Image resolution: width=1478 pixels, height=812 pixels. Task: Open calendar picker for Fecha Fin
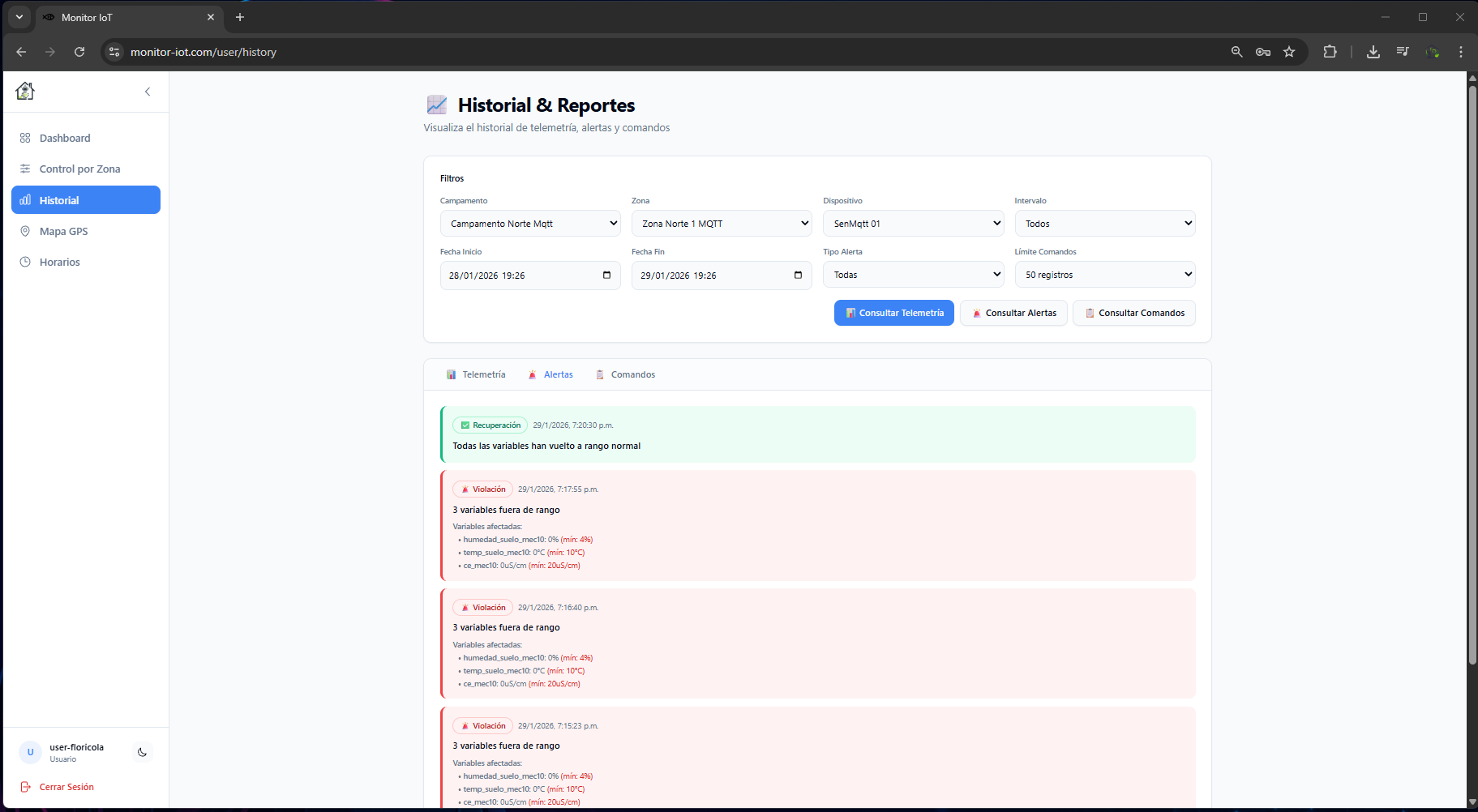(798, 276)
